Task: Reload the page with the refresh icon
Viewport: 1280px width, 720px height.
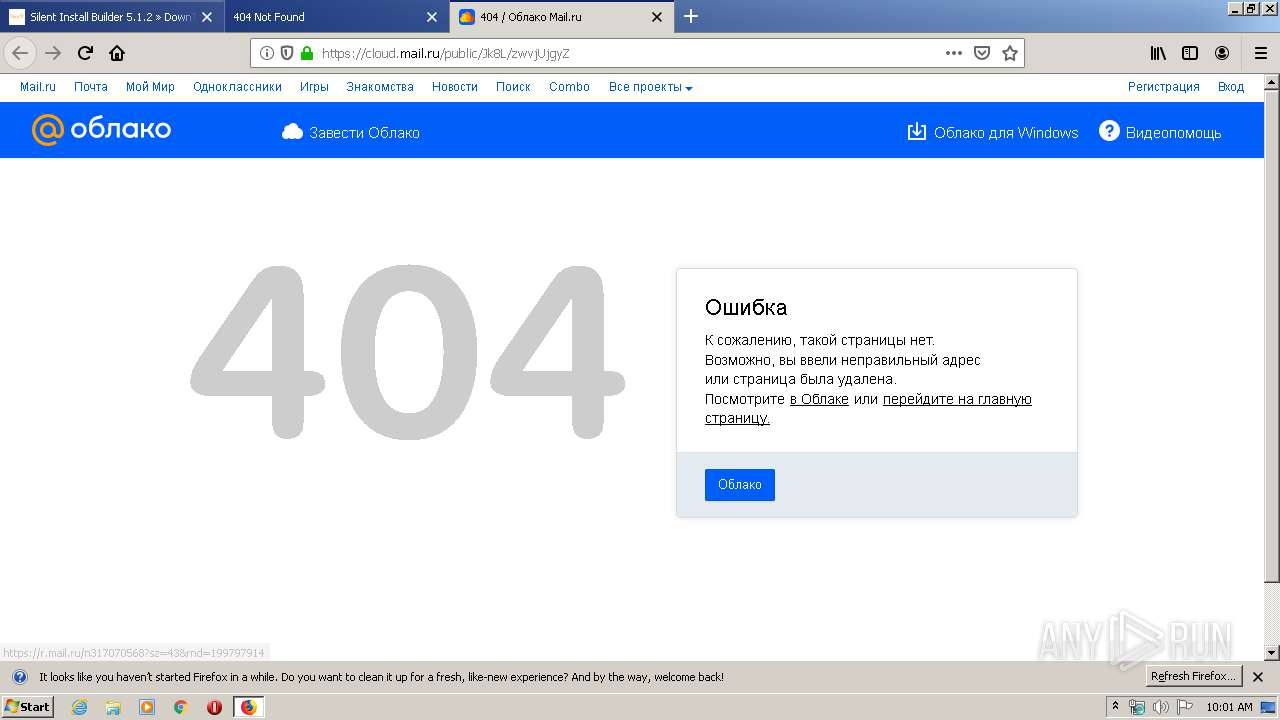Action: 86,53
